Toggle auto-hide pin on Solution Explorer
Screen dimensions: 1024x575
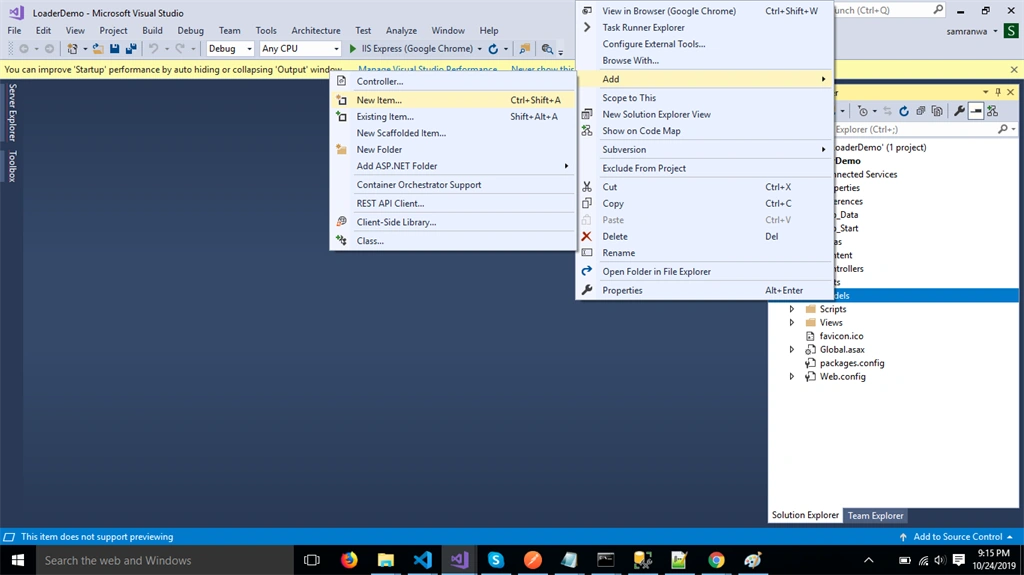[998, 92]
